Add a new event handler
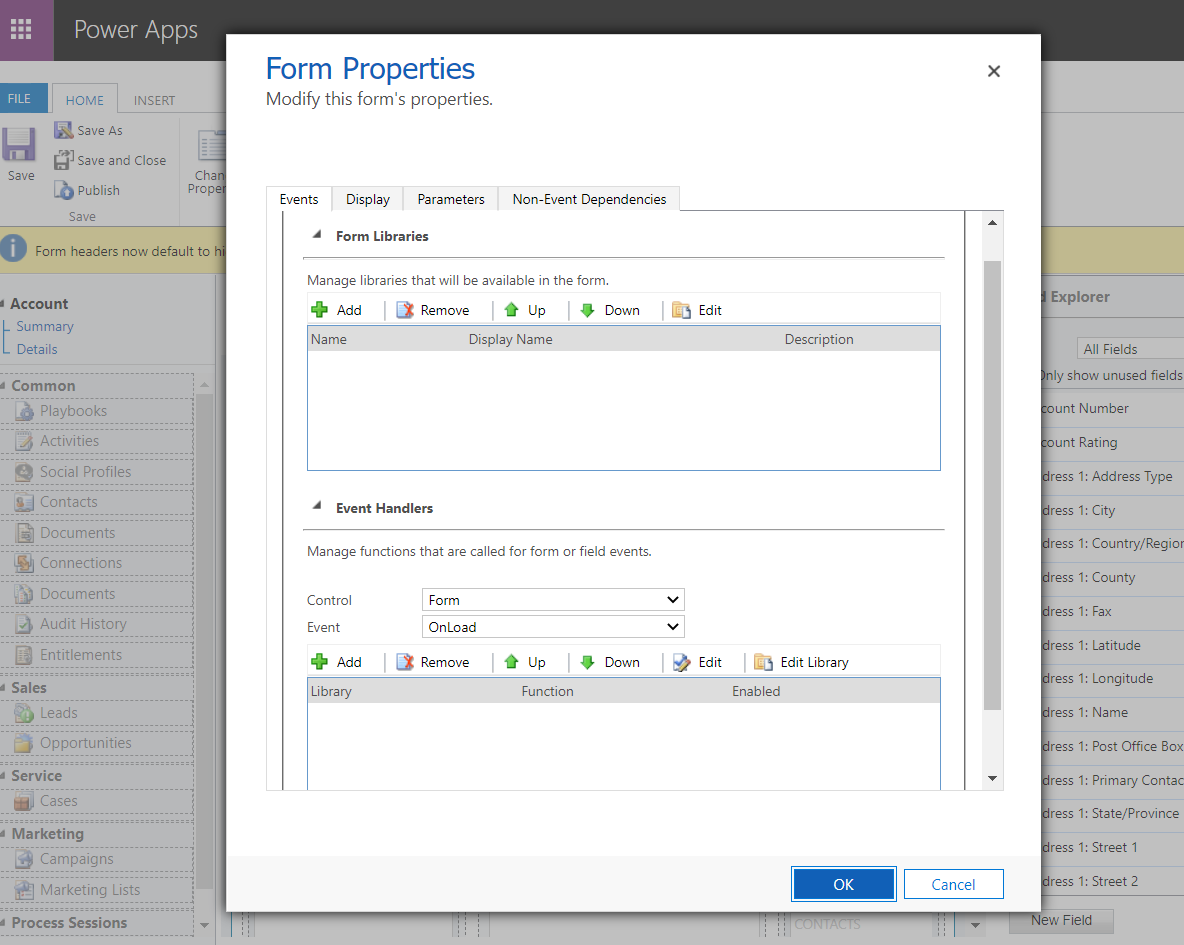This screenshot has height=945, width=1184. [336, 662]
